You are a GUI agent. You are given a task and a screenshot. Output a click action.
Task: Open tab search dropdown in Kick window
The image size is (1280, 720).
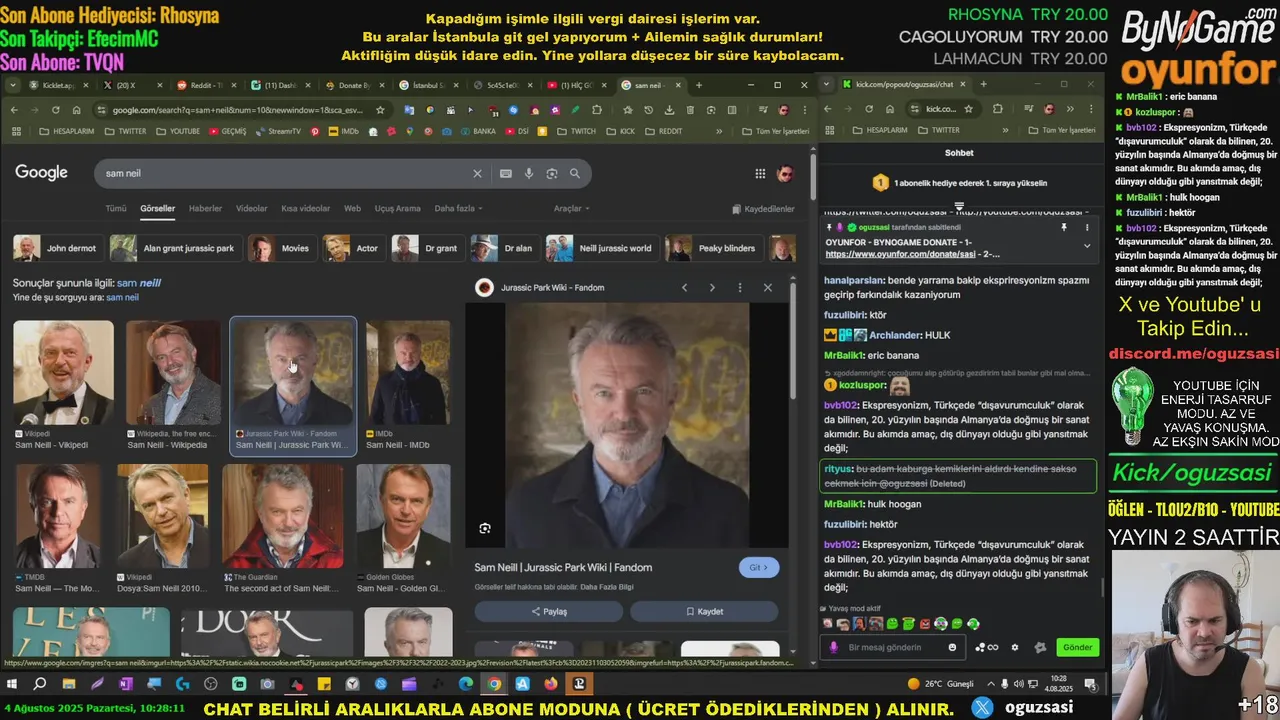tap(826, 84)
